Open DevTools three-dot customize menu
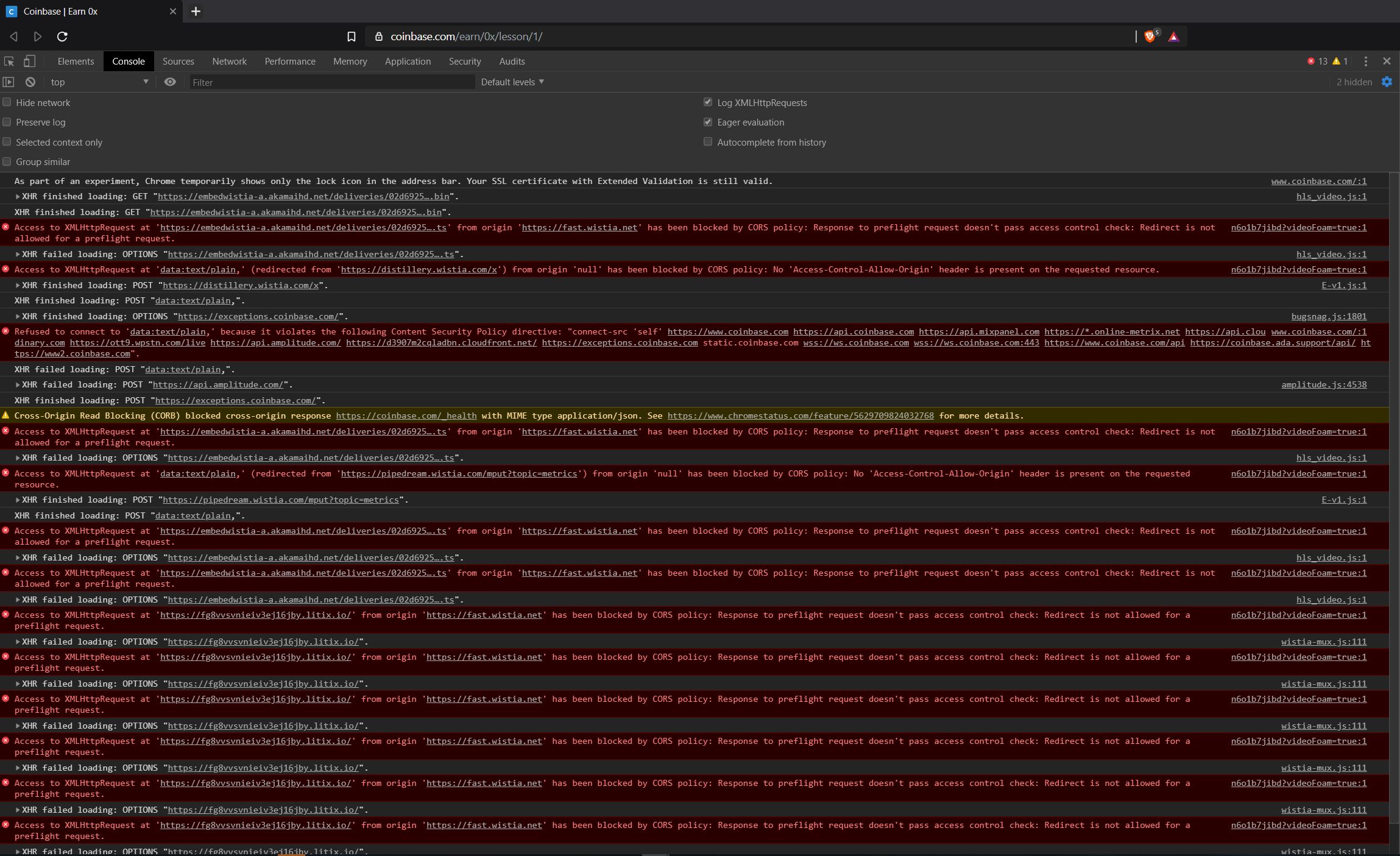 tap(1365, 62)
